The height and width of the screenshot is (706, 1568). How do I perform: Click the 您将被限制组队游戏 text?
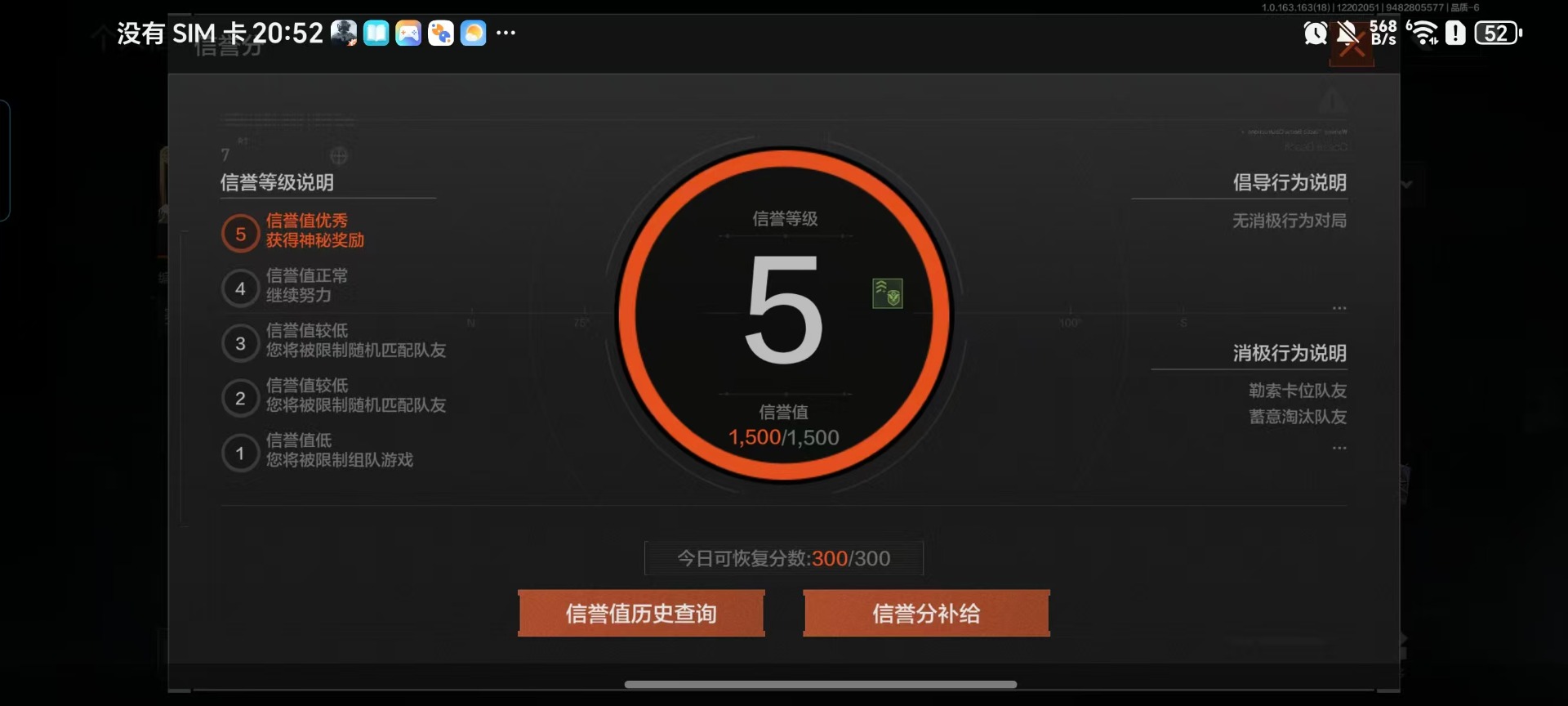[340, 459]
